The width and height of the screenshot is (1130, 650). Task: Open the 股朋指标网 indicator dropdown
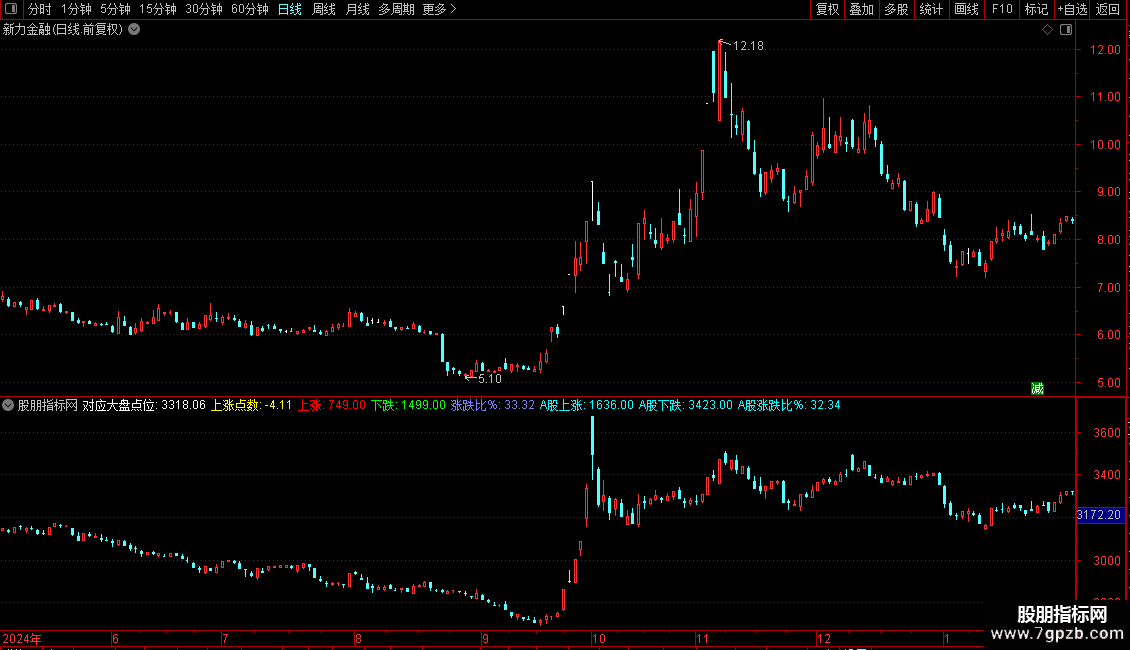8,405
